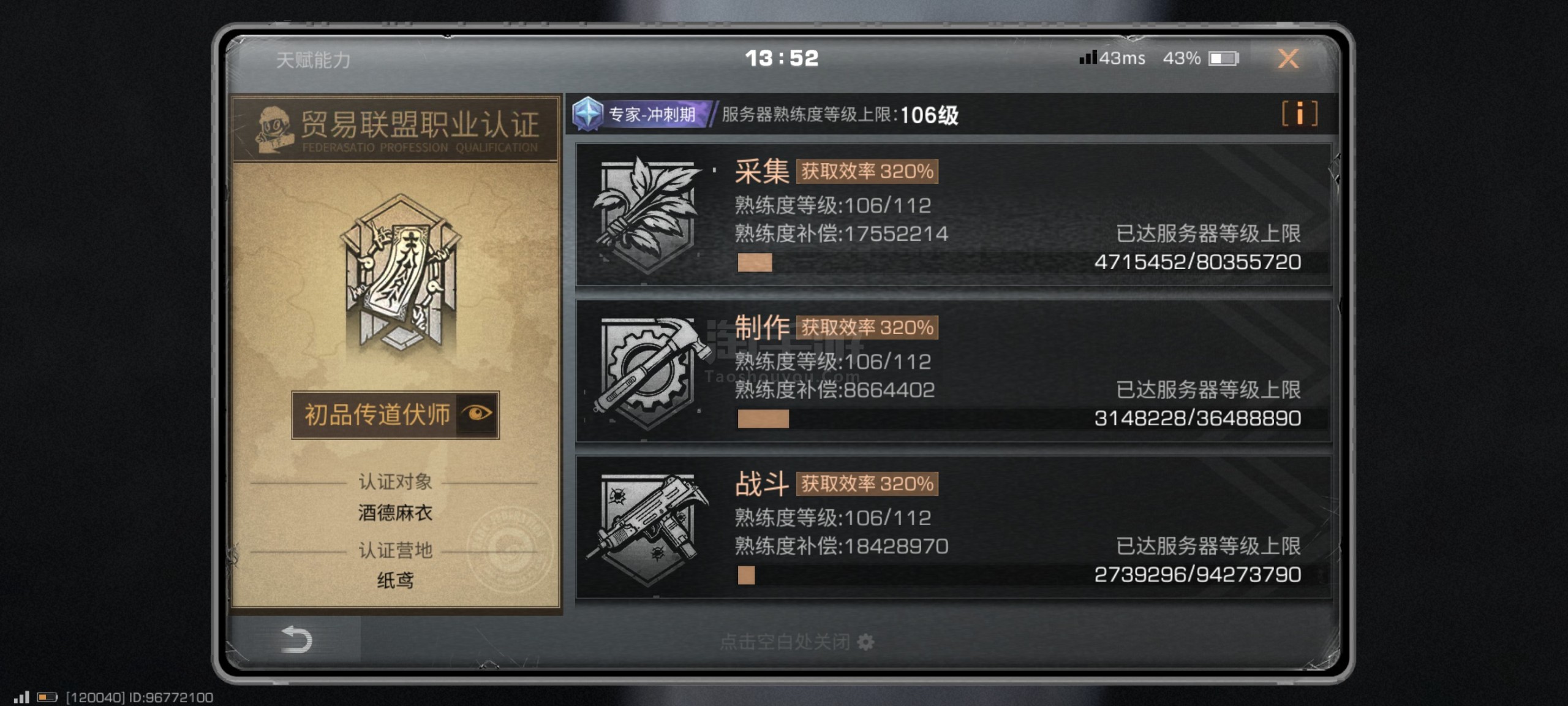Click the profession certificate emblem on parchment
Screen dimensions: 1568x706
click(x=401, y=275)
